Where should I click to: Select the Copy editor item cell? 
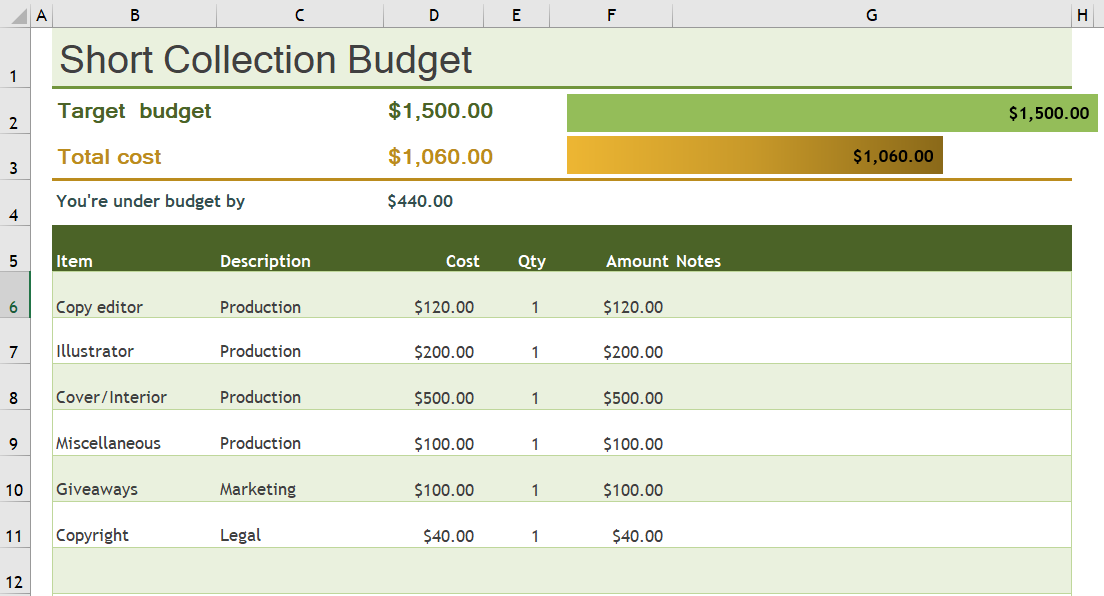coord(99,307)
